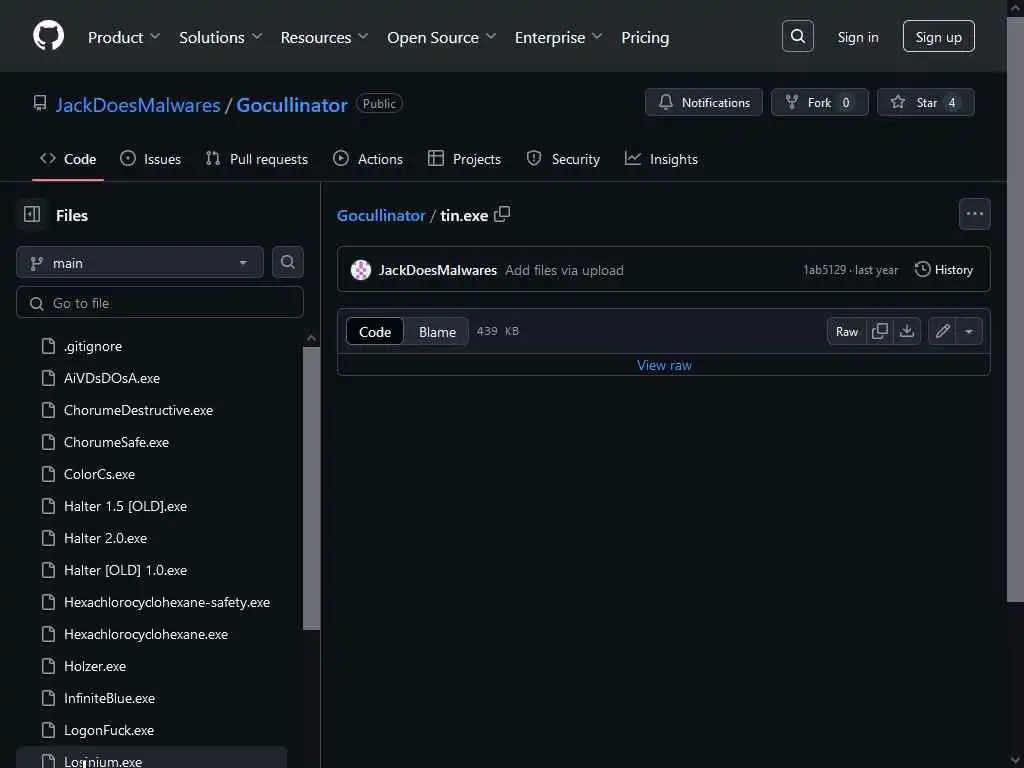Open the Actions tab
The height and width of the screenshot is (768, 1024).
coord(368,159)
